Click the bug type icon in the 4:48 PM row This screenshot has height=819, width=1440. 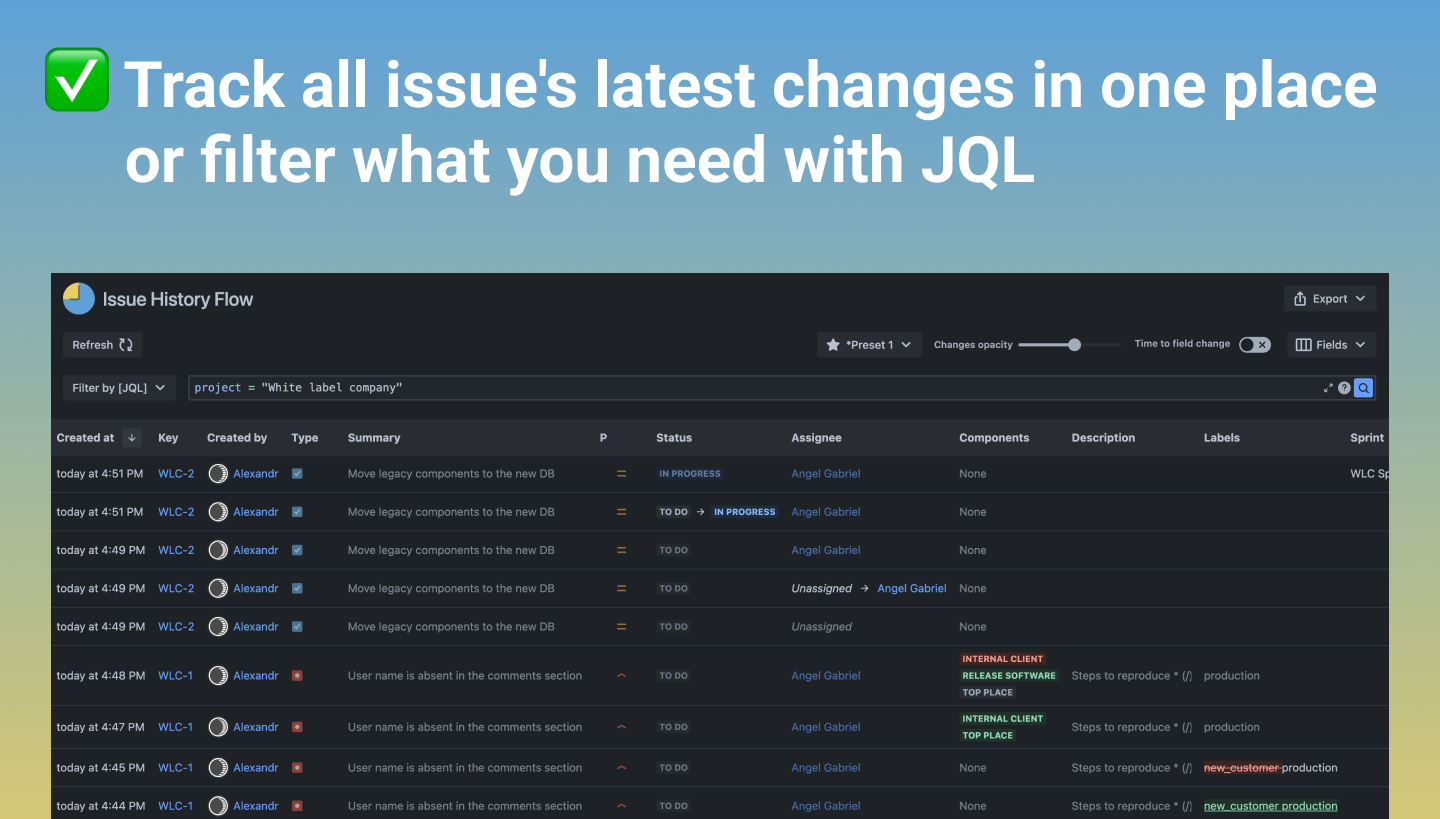(x=297, y=676)
